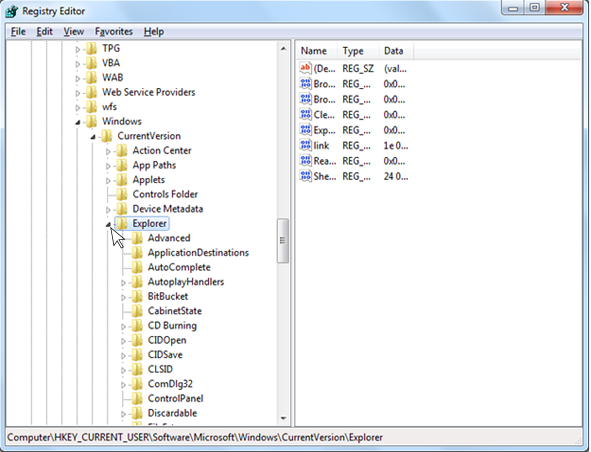The height and width of the screenshot is (452, 591).
Task: Click the Name column header
Action: (x=317, y=51)
